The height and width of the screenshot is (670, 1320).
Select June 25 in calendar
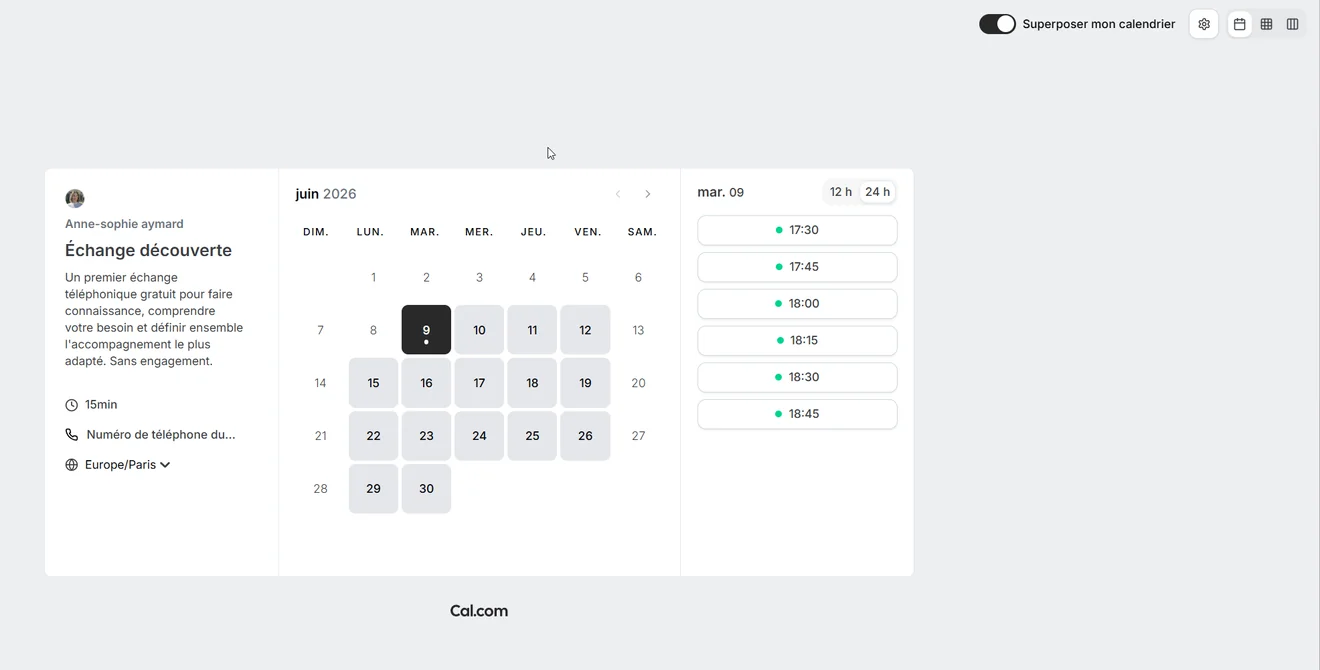[x=532, y=436]
